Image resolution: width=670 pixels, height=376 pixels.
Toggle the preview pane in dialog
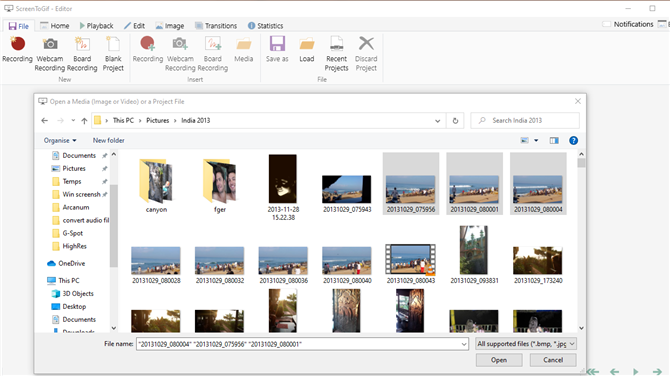(554, 141)
